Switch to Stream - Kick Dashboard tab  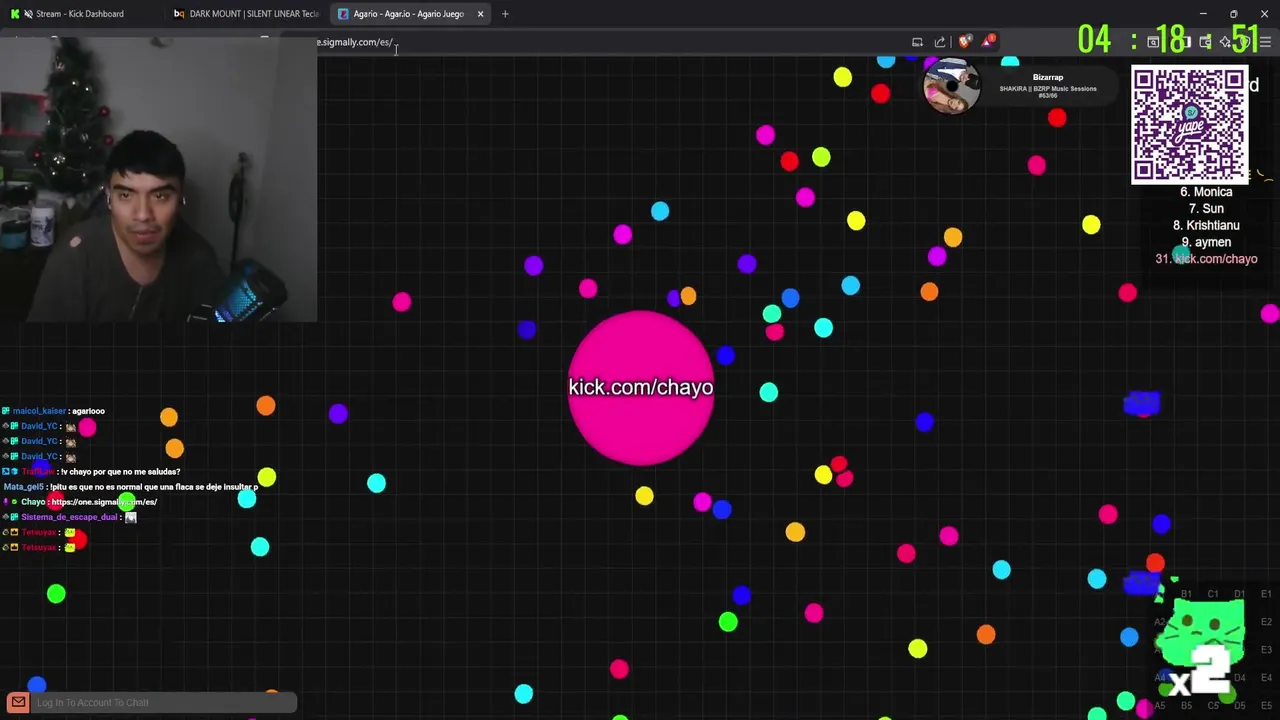point(80,14)
